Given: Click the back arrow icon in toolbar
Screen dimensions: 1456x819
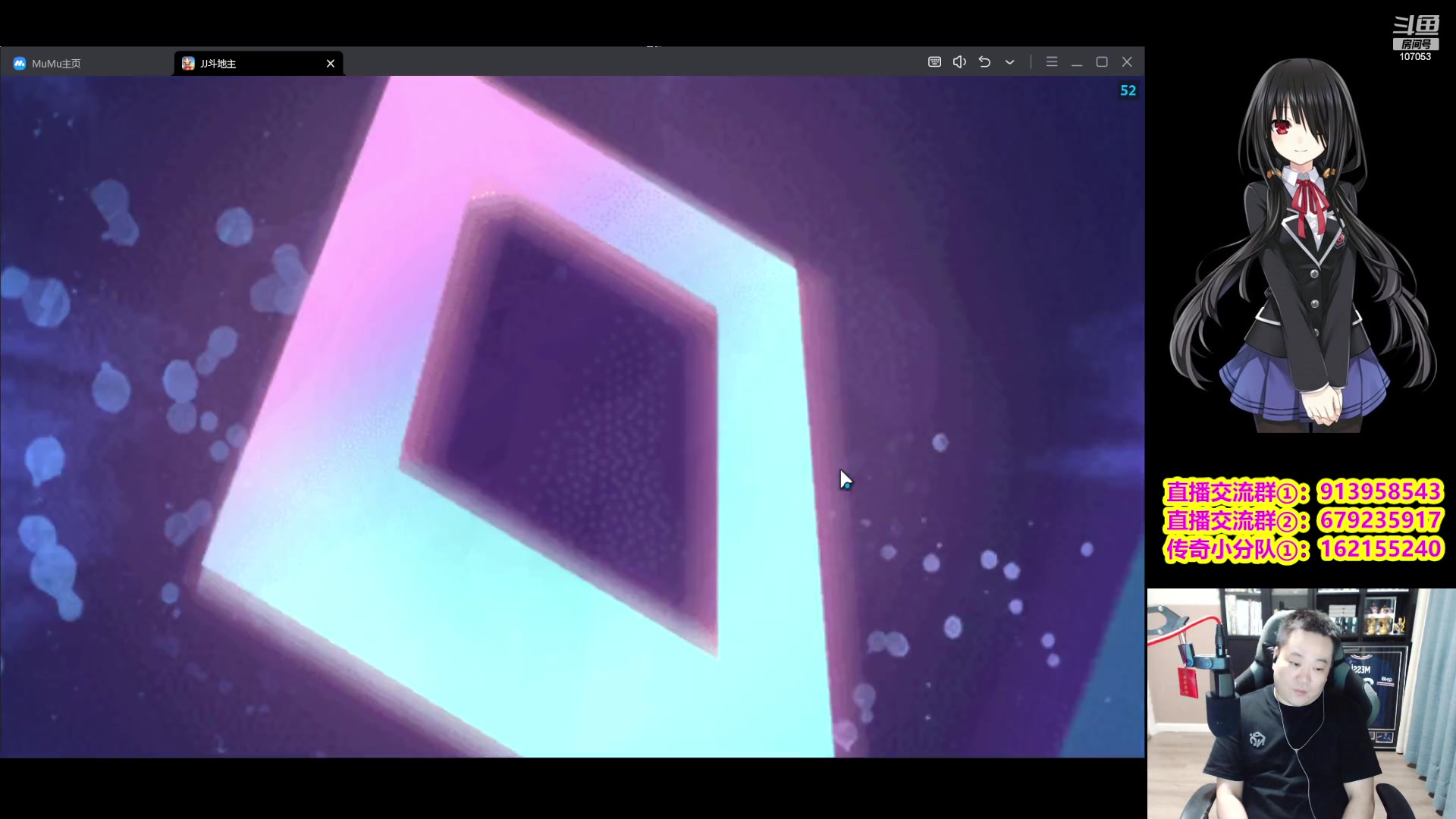Looking at the screenshot, I should coord(984,62).
